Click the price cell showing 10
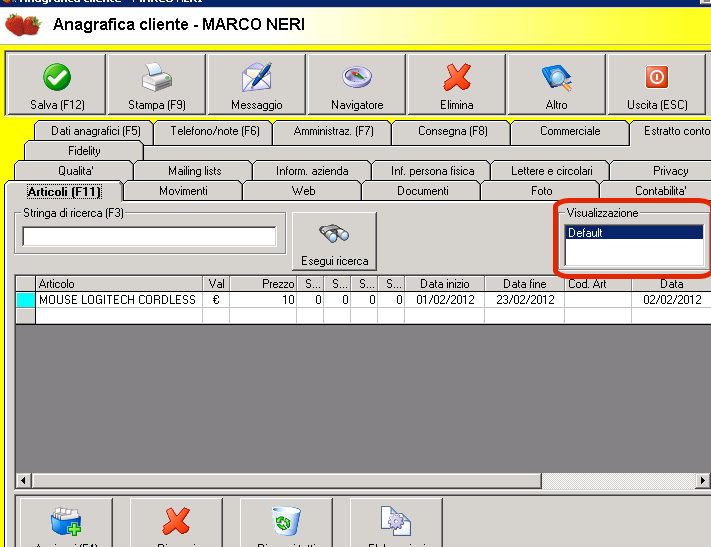The height and width of the screenshot is (547, 711). 263,300
